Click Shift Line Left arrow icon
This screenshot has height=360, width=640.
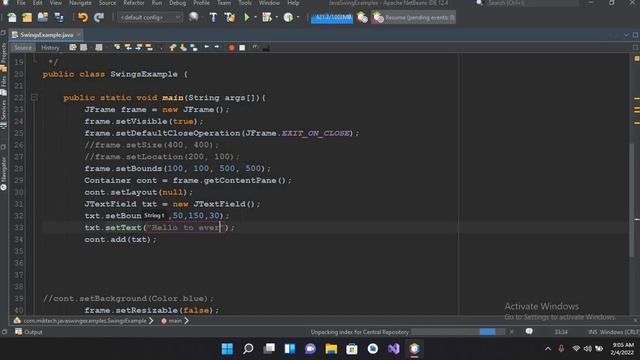(207, 47)
